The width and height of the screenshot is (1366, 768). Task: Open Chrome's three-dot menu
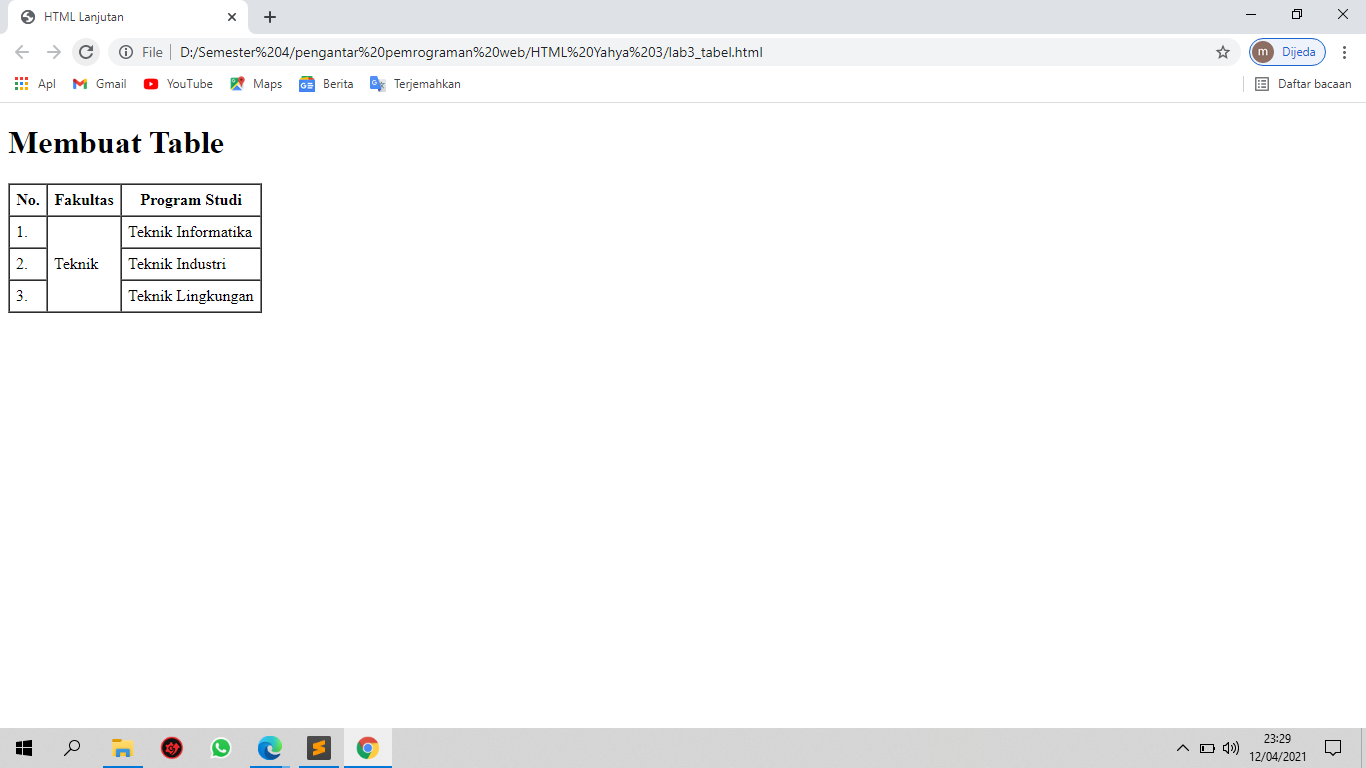click(x=1346, y=52)
